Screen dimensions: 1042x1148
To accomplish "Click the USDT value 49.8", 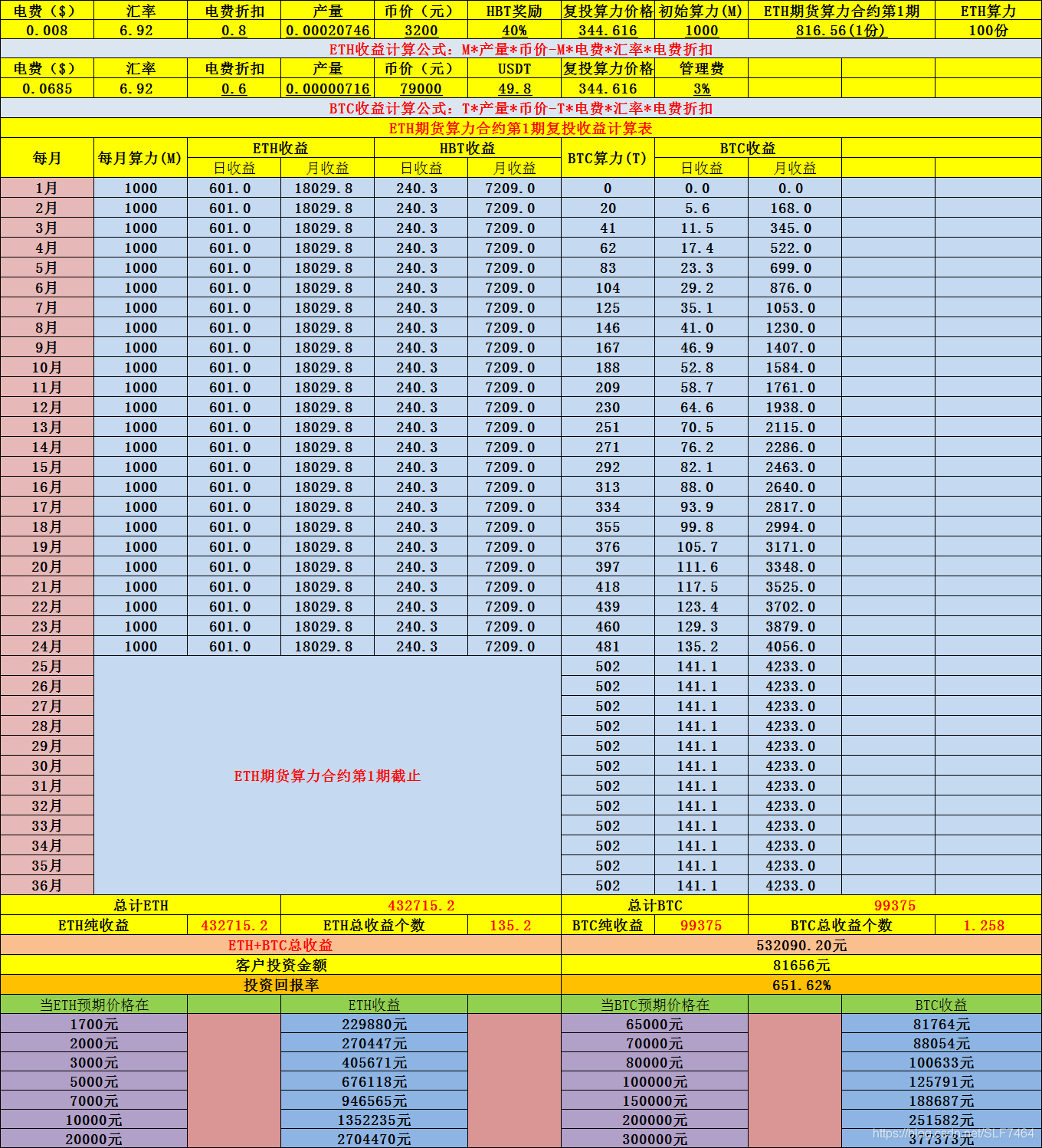I will [514, 89].
